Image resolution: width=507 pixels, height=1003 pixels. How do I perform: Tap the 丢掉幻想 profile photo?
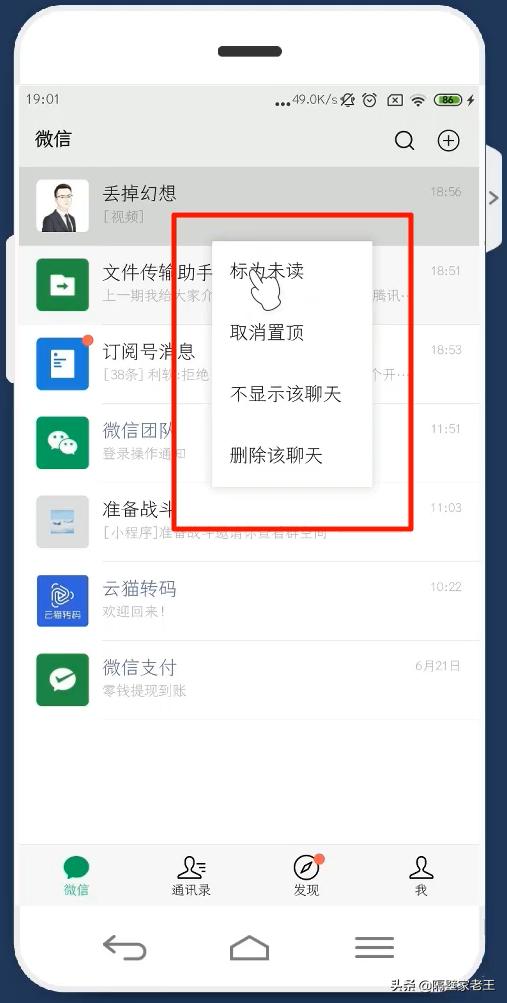tap(63, 205)
